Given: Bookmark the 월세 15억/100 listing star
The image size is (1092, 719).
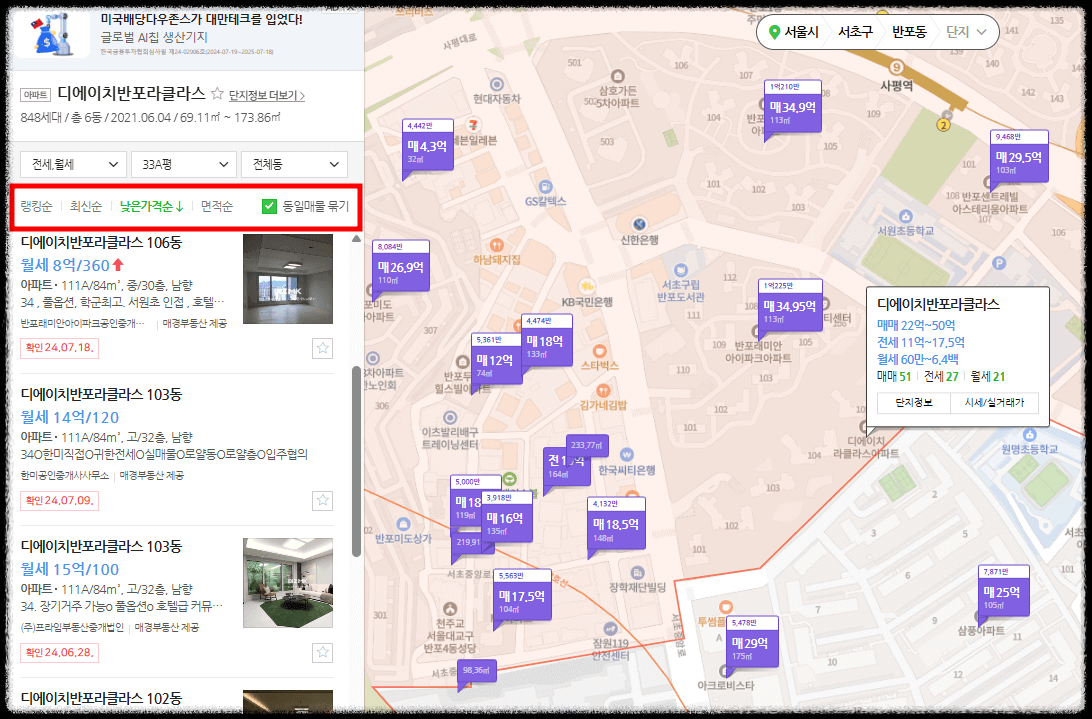Looking at the screenshot, I should (x=322, y=652).
